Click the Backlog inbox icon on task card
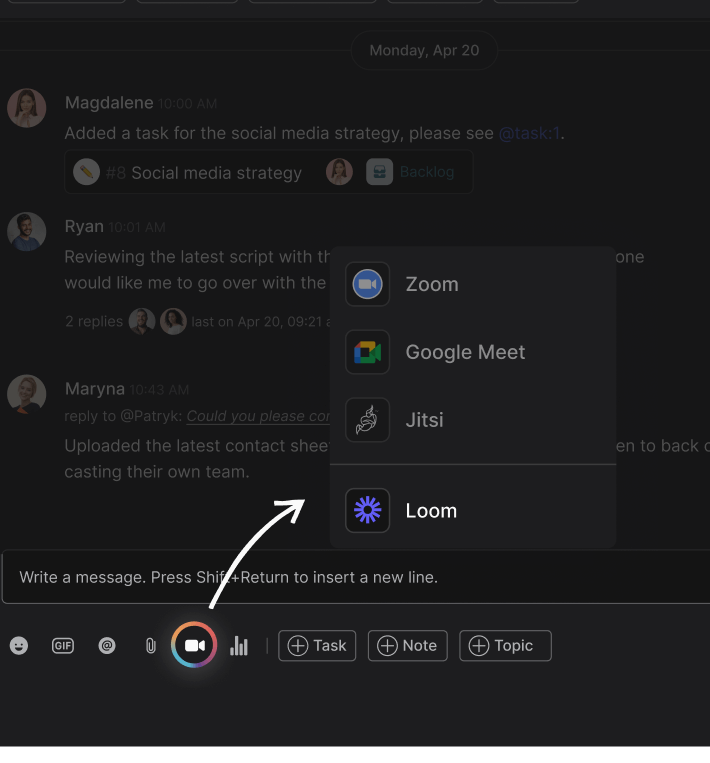Viewport: 710px width, 763px height. tap(380, 172)
